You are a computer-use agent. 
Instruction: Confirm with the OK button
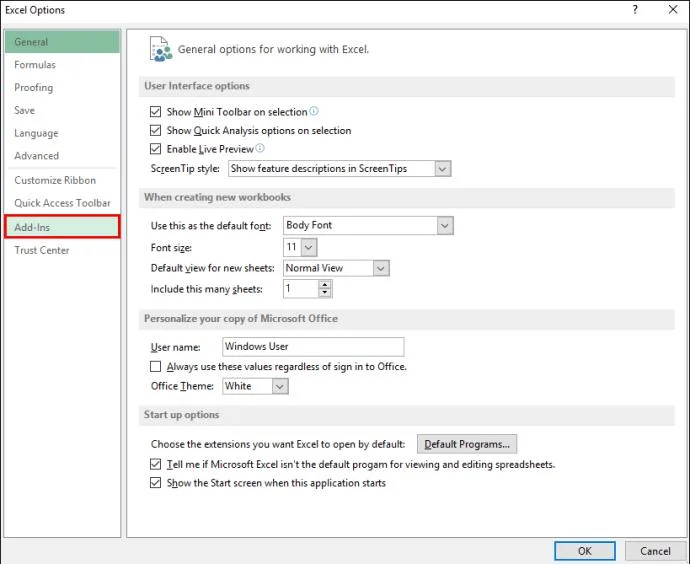(x=585, y=551)
